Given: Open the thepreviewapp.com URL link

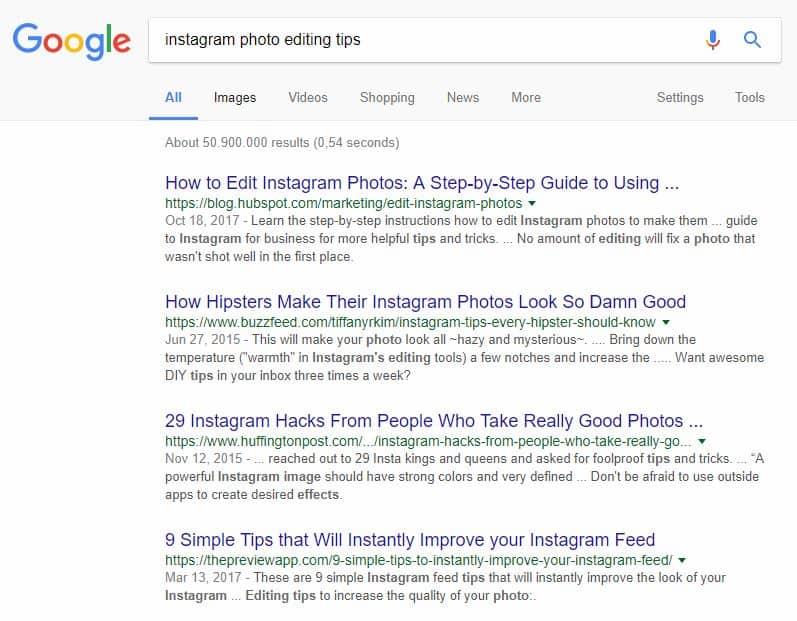Looking at the screenshot, I should 419,560.
